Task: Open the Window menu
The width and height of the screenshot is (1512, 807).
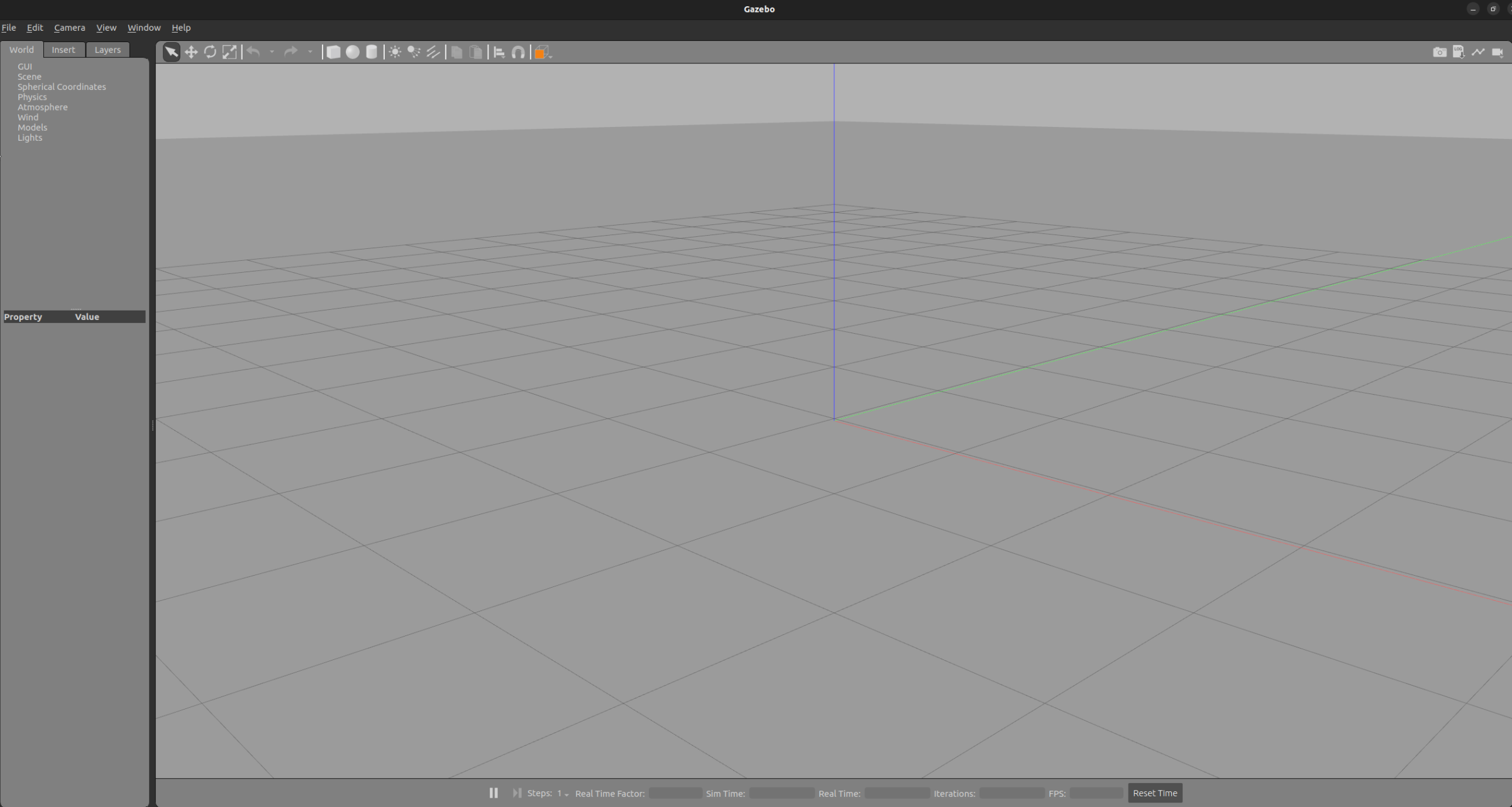Action: 144,28
